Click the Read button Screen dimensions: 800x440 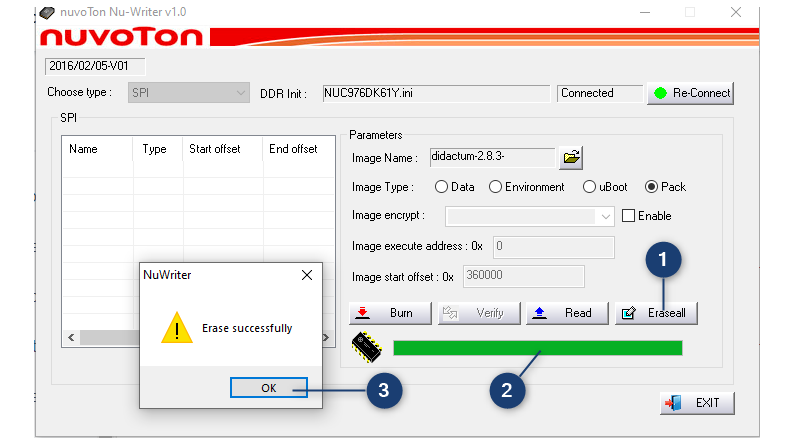567,313
